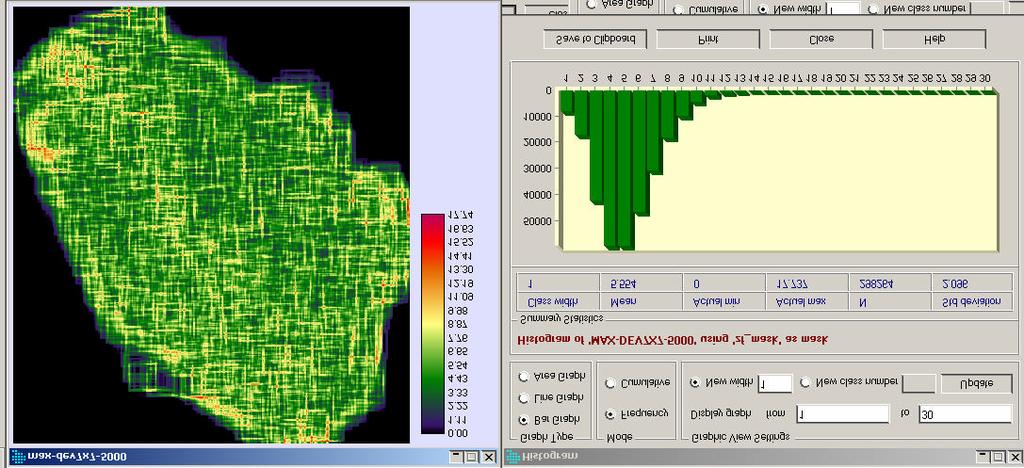The width and height of the screenshot is (1024, 468).
Task: Click the 'Std deviation' header cell
Action: click(x=972, y=302)
